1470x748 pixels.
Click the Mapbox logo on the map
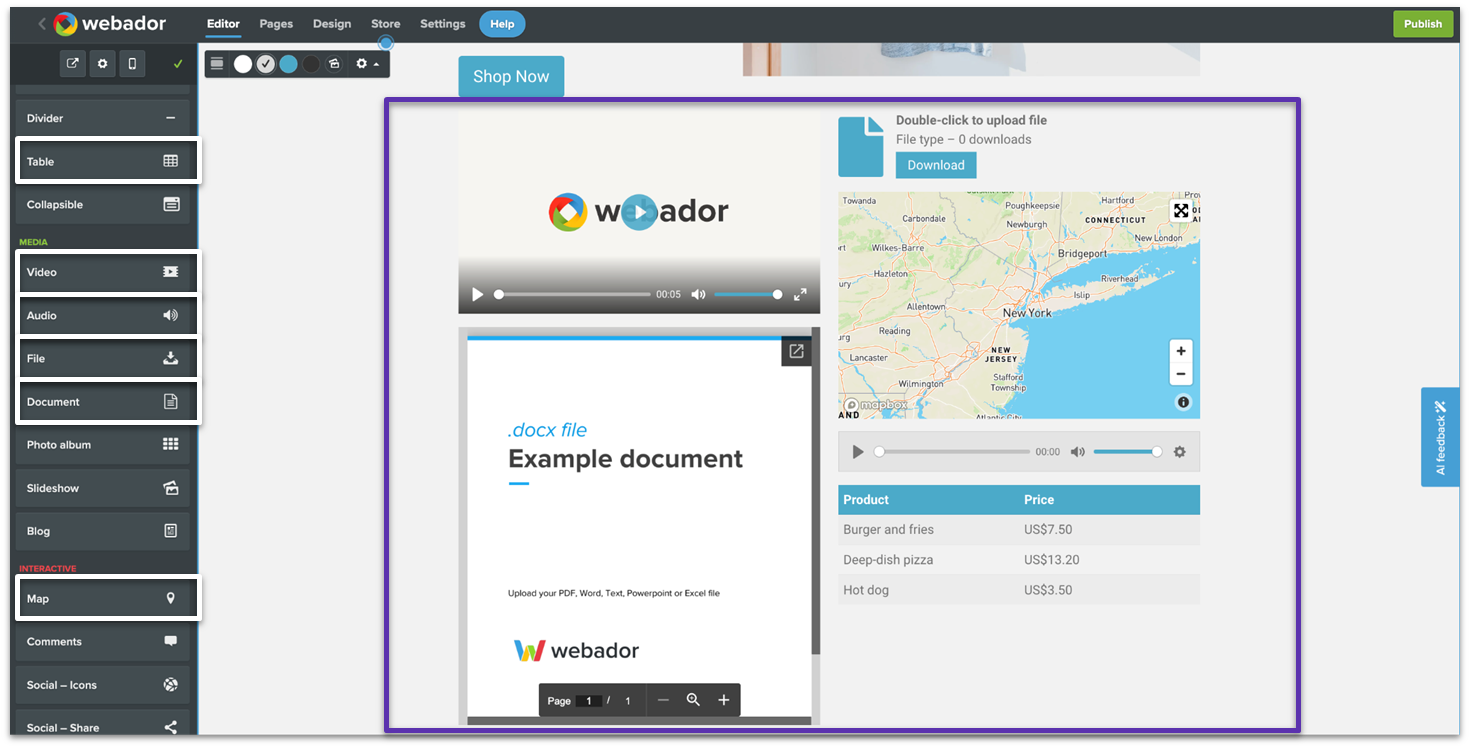click(x=876, y=405)
